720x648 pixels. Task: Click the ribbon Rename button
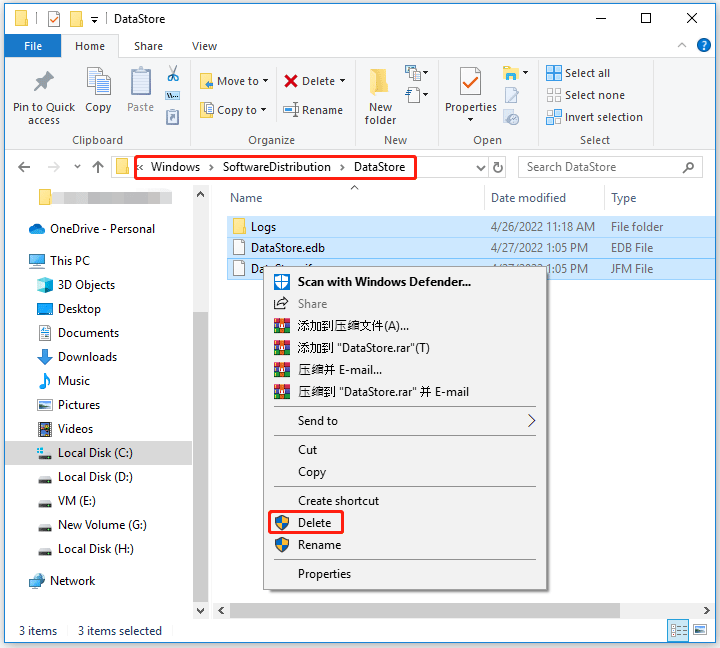tap(313, 110)
